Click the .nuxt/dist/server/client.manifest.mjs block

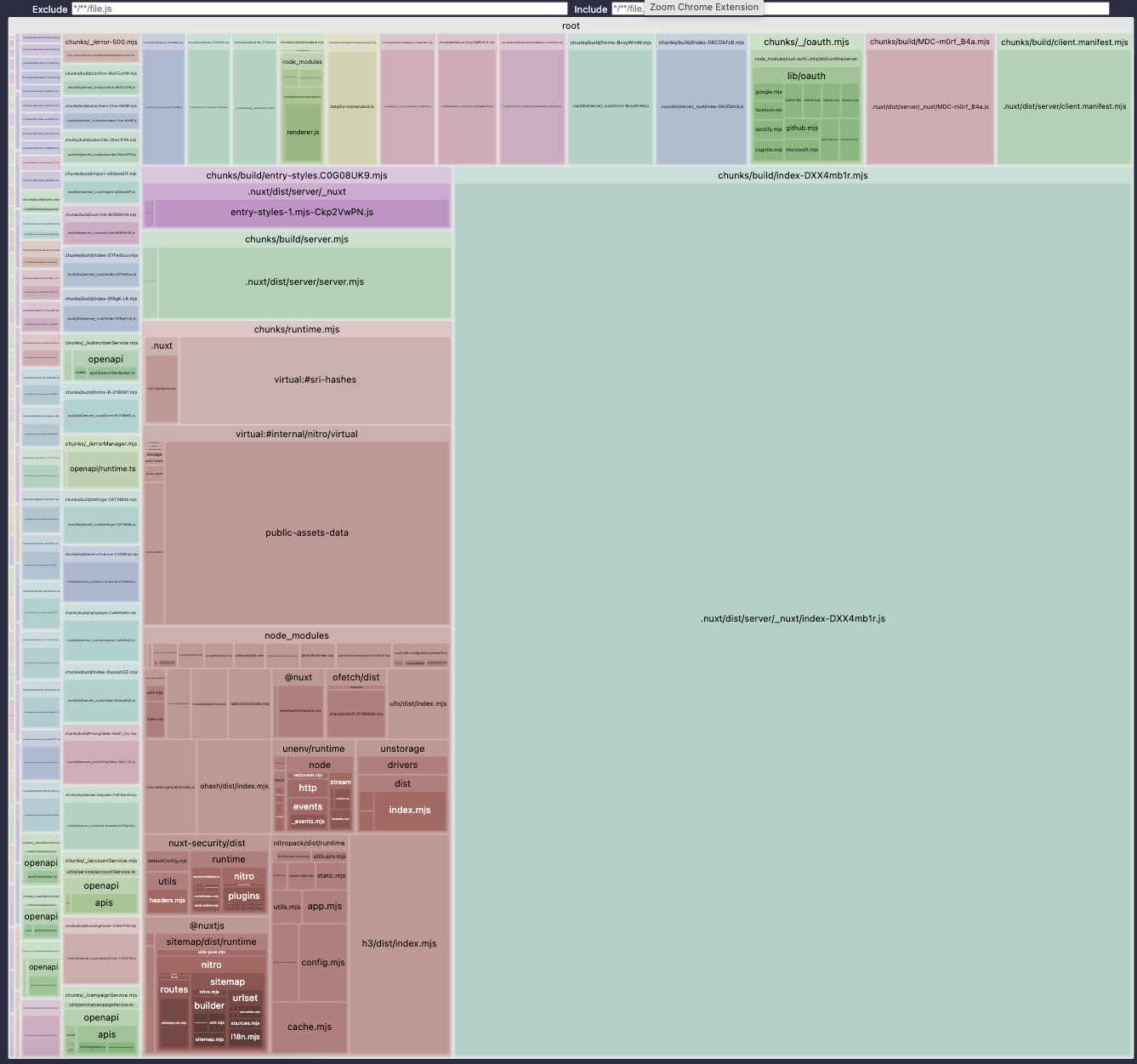(x=1065, y=107)
